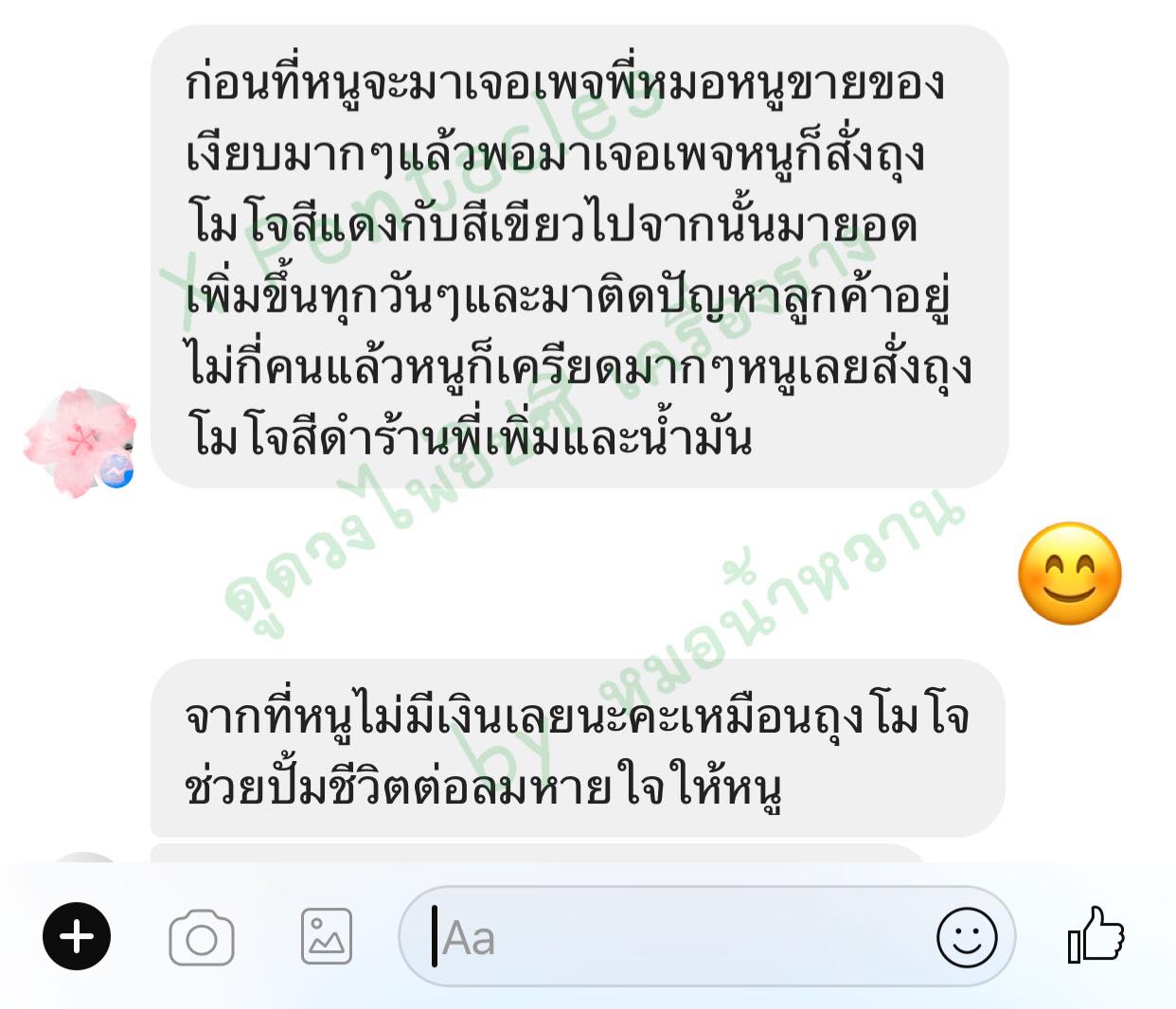
Task: Select message beginning with จากที่หนูไม่มีเงินเลย
Action: tap(578, 748)
